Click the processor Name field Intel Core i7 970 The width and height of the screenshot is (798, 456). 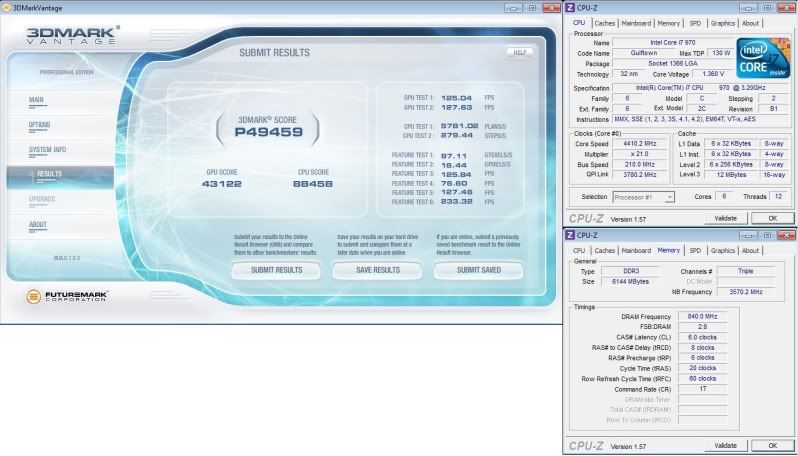[x=672, y=43]
